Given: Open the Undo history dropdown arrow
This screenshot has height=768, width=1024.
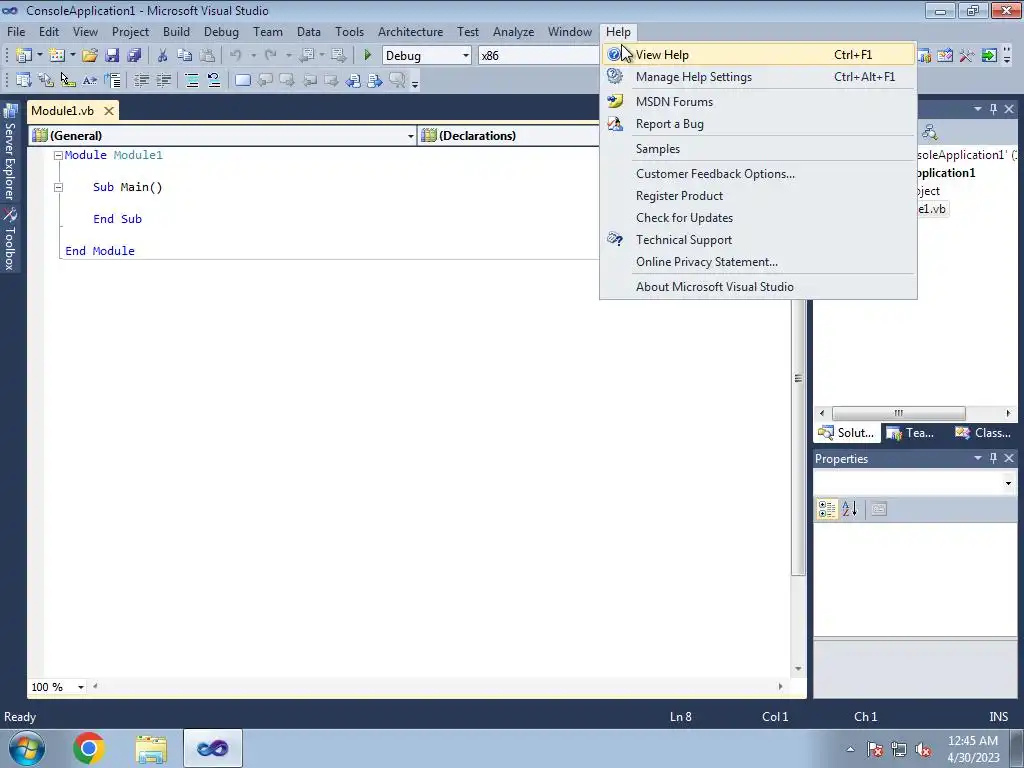Looking at the screenshot, I should click(x=253, y=56).
